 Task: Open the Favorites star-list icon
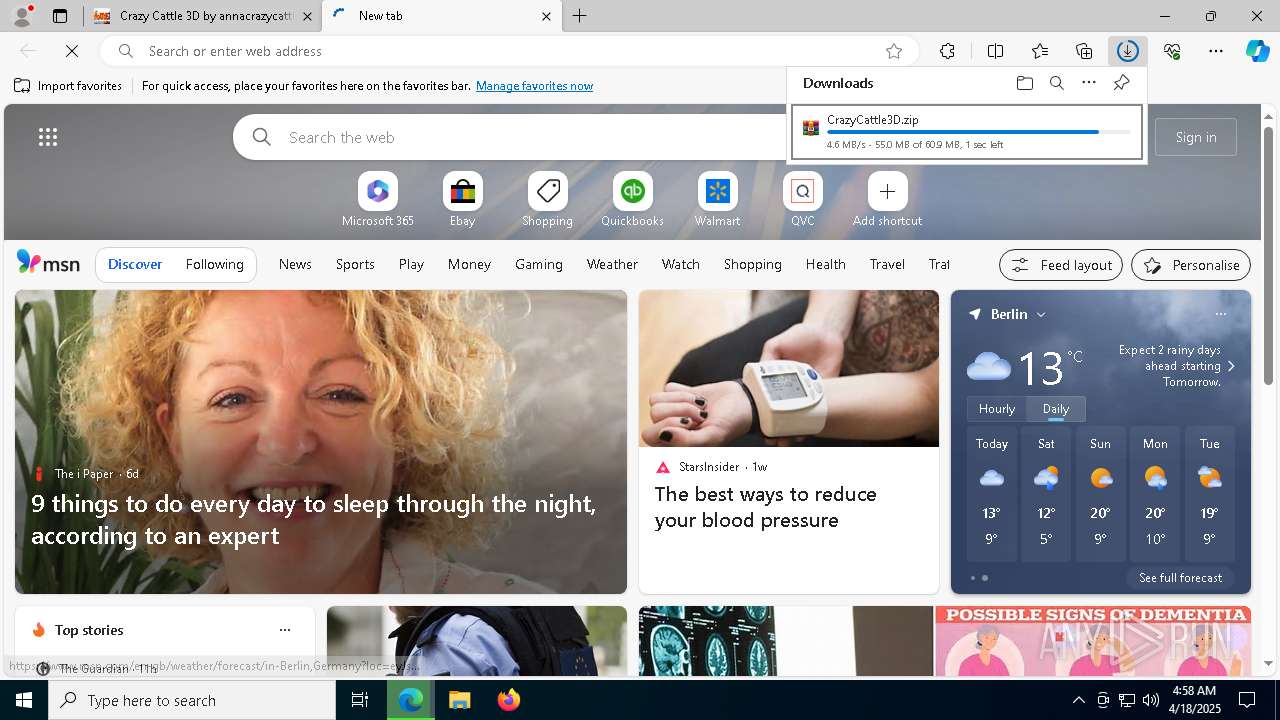[x=1040, y=51]
